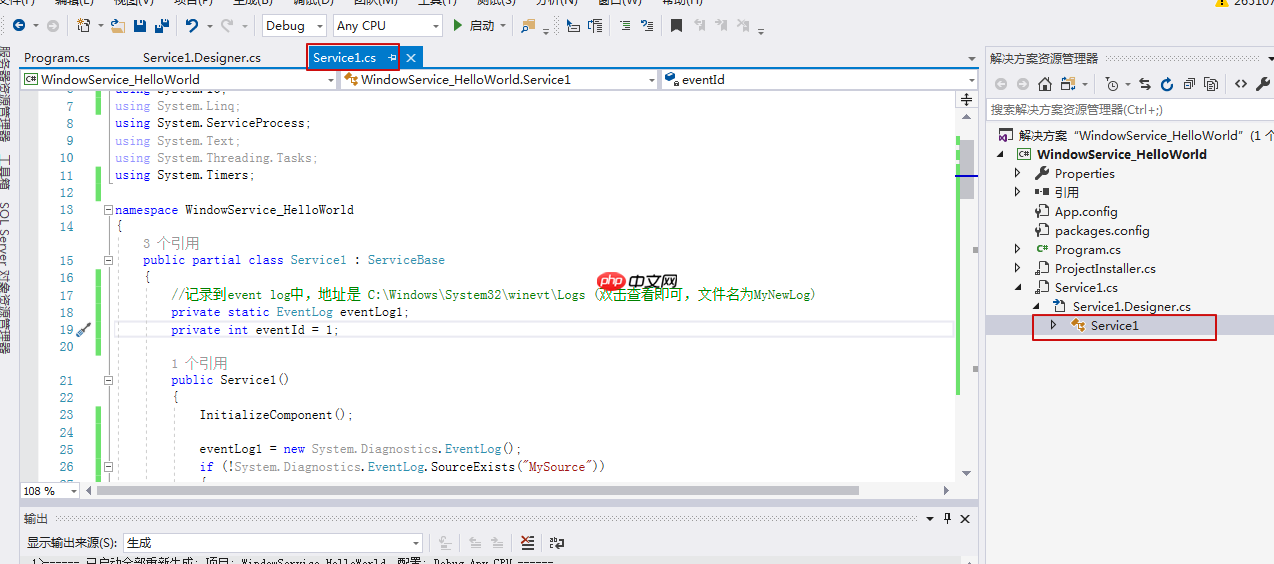
Task: Expand the ProjectInstaller.cs node
Action: 1018,268
